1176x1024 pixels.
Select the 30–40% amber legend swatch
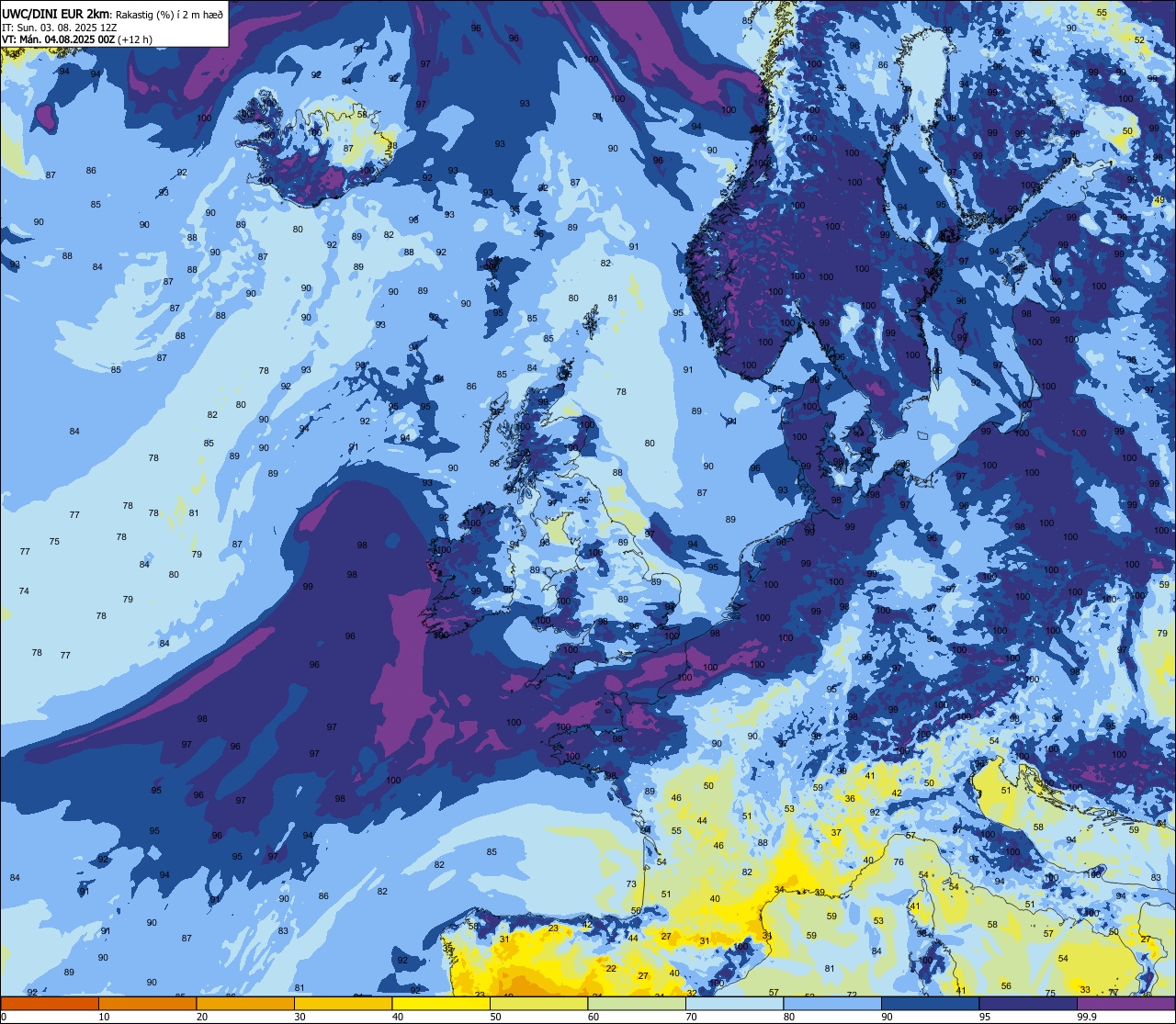(343, 1003)
